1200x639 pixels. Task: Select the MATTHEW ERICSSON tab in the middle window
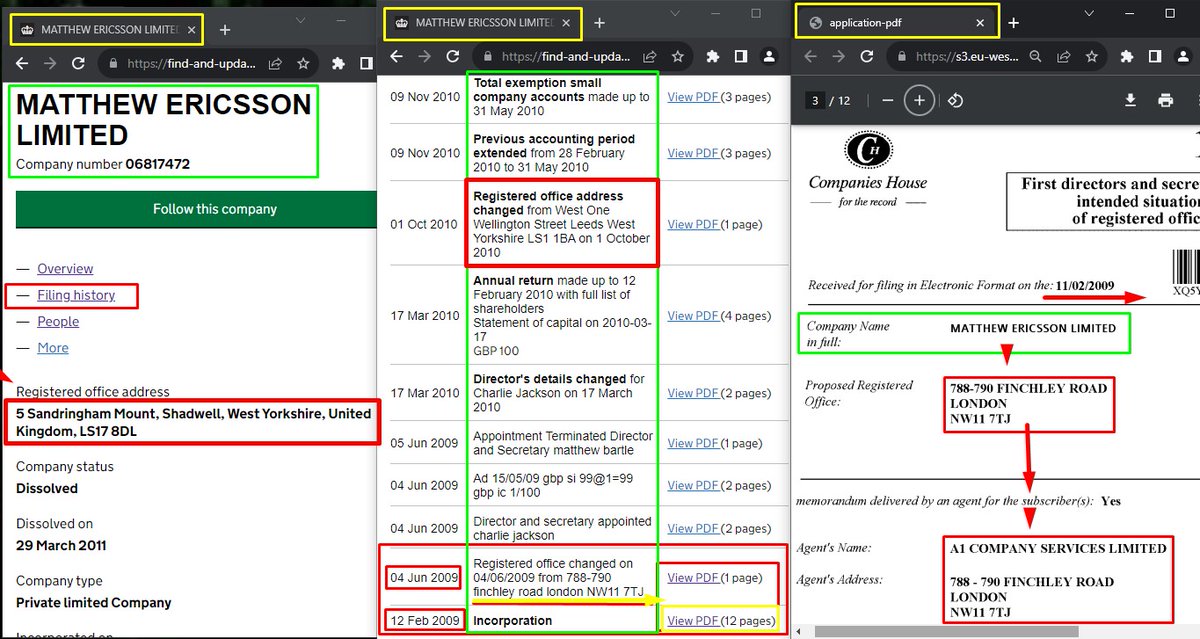485,22
